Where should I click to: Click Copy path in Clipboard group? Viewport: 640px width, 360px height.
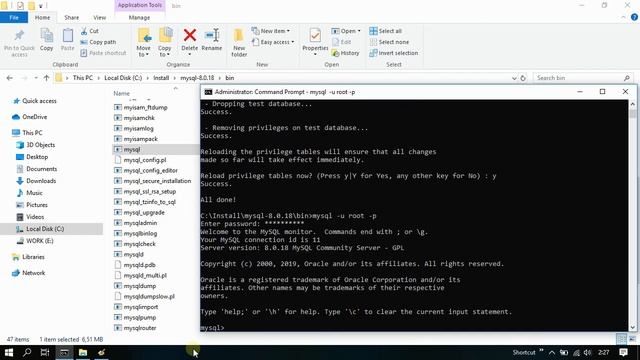(98, 42)
